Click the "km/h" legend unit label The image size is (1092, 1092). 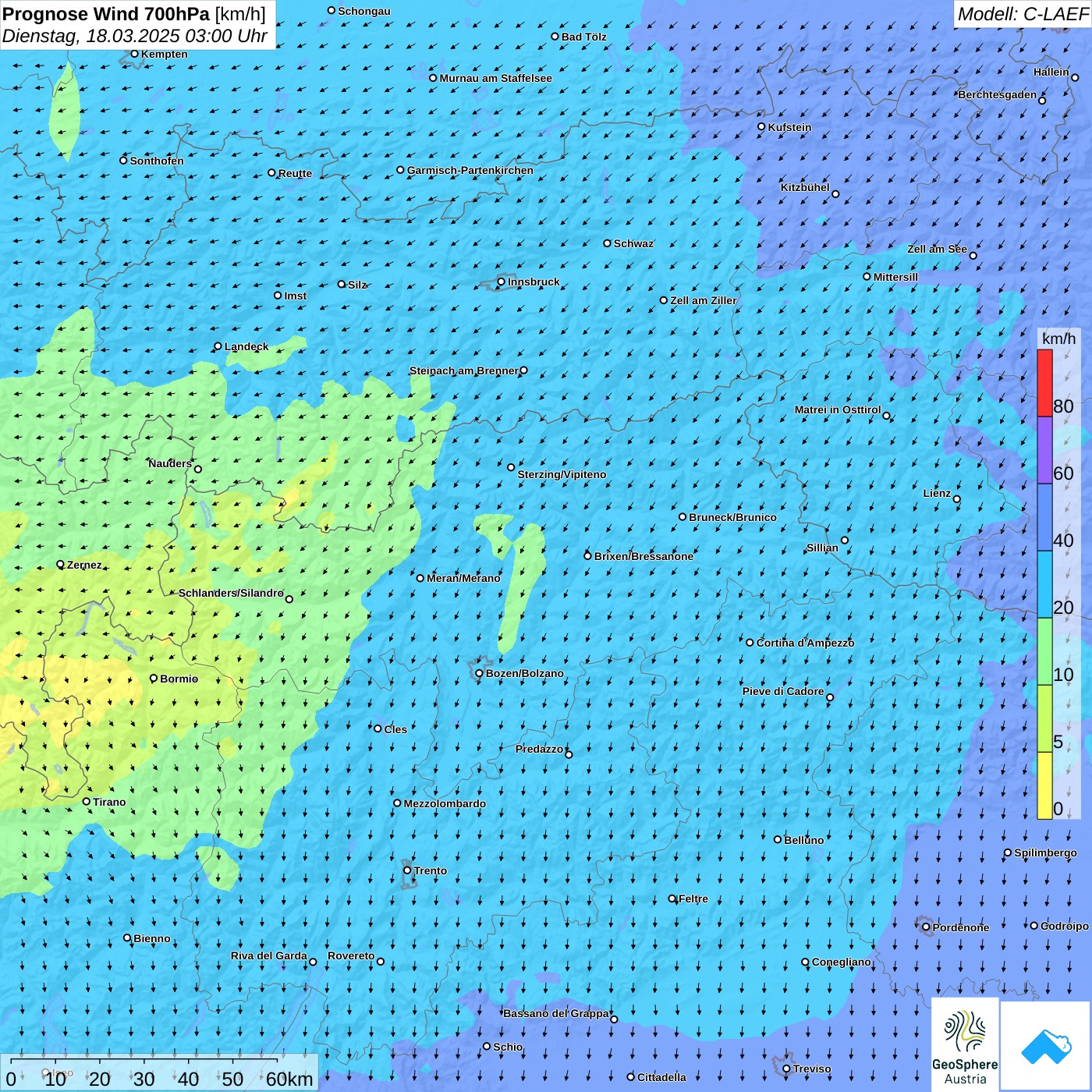tap(1058, 339)
